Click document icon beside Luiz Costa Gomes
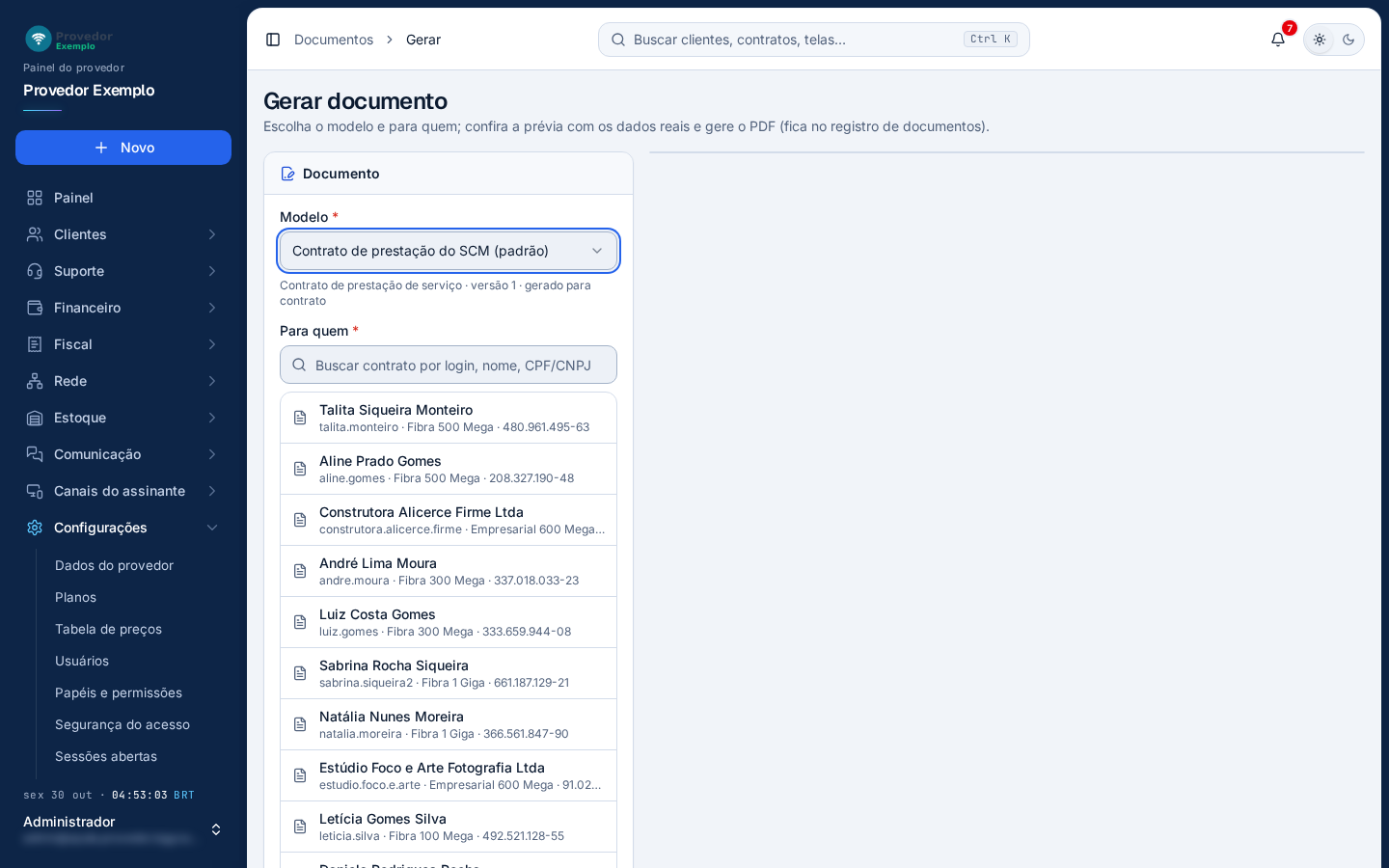The width and height of the screenshot is (1389, 868). [x=300, y=622]
